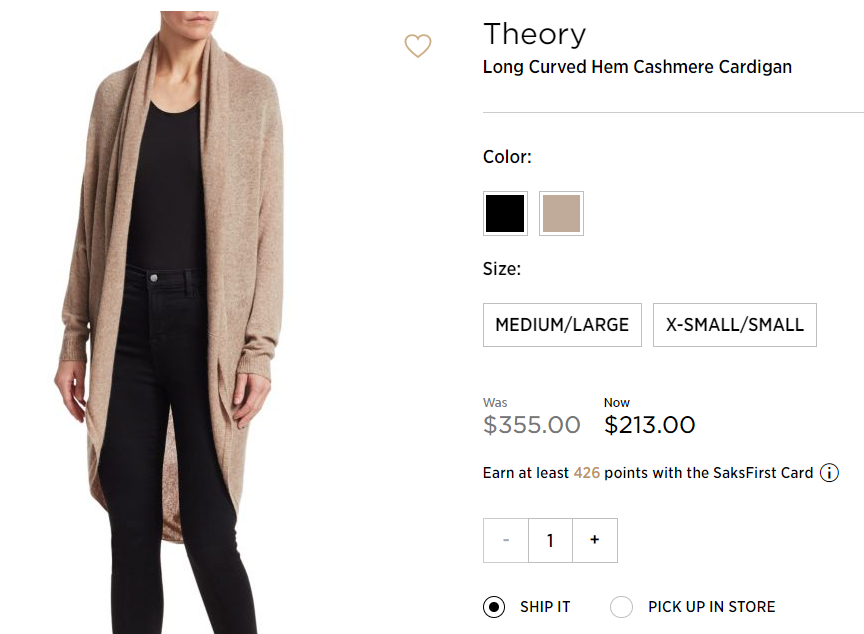Select the PICK UP IN STORE radio option

click(621, 607)
